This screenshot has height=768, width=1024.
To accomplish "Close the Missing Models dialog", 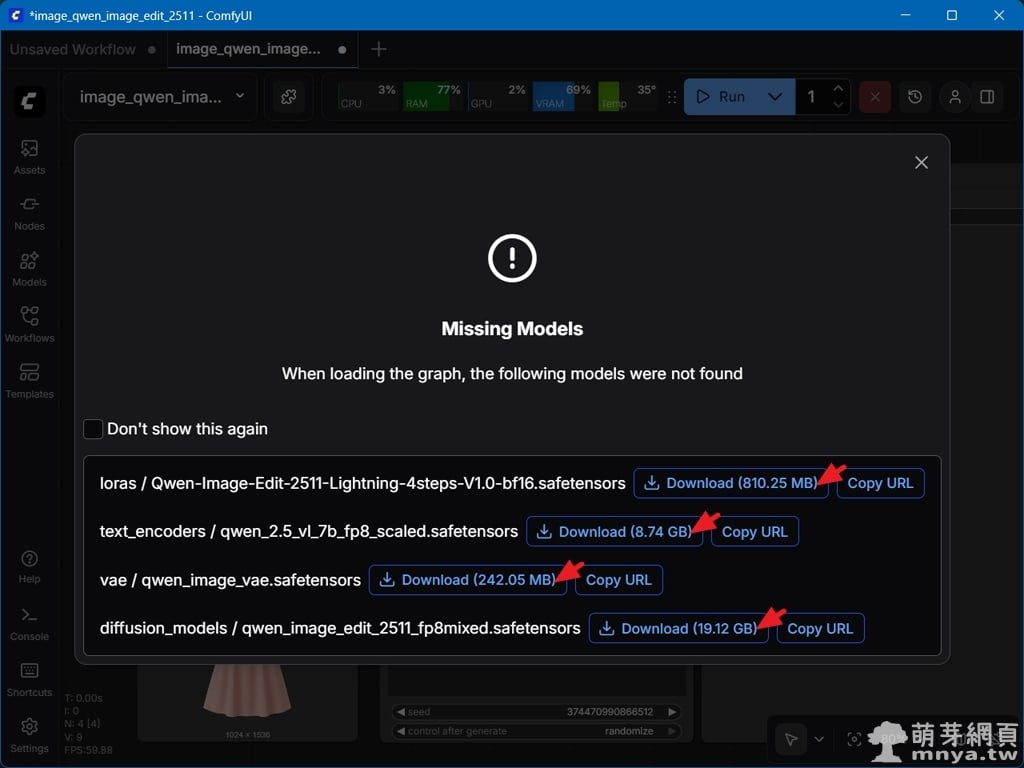I will click(921, 163).
